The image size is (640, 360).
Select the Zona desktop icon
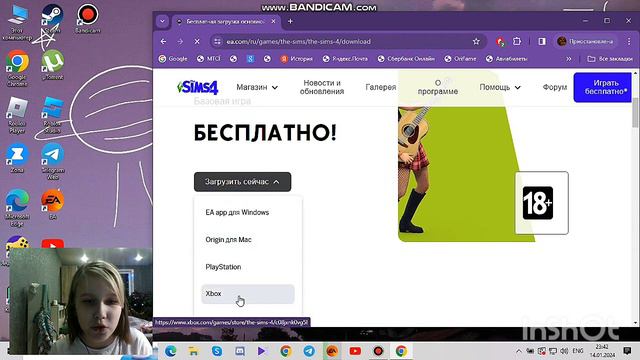tap(17, 158)
